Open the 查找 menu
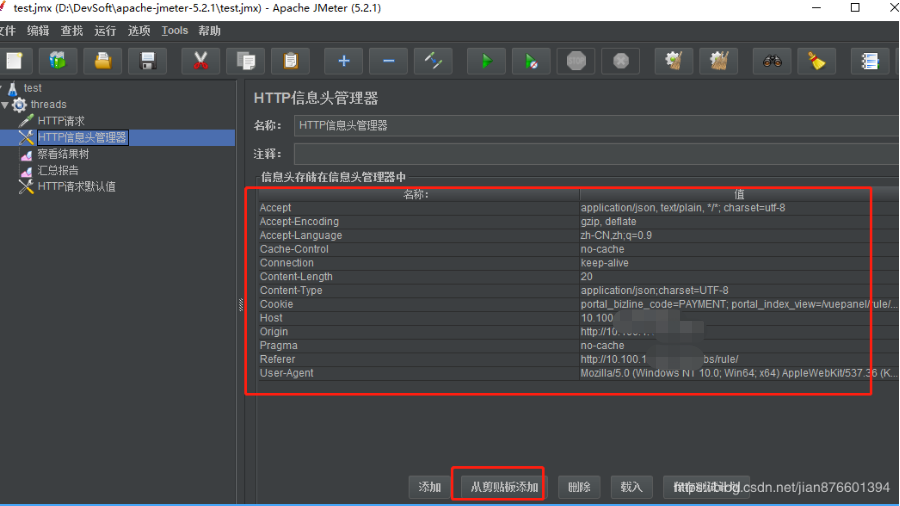 72,31
